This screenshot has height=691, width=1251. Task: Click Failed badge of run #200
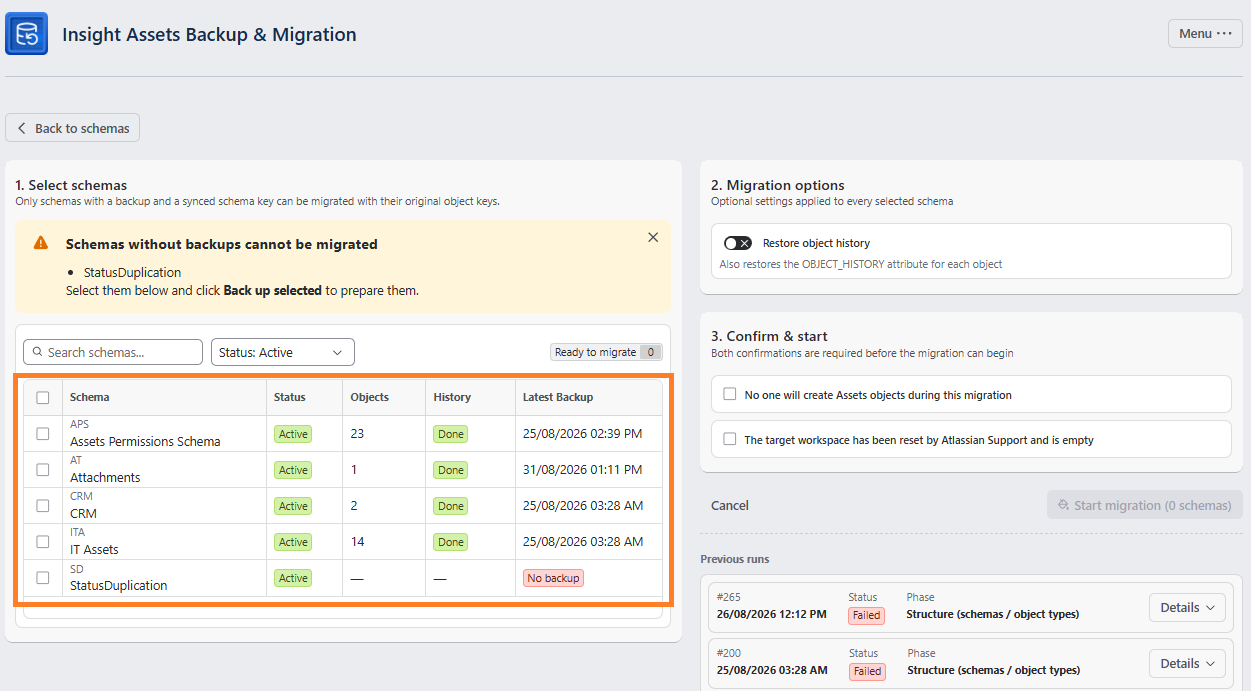pyautogui.click(x=866, y=671)
